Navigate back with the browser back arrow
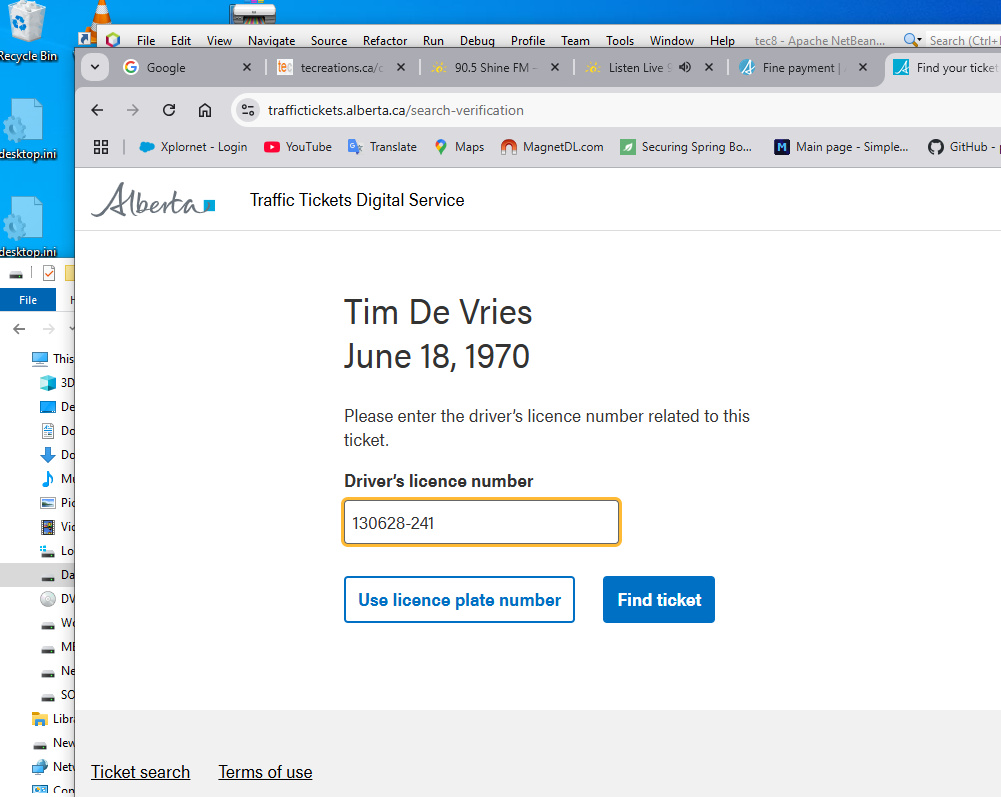 click(97, 110)
